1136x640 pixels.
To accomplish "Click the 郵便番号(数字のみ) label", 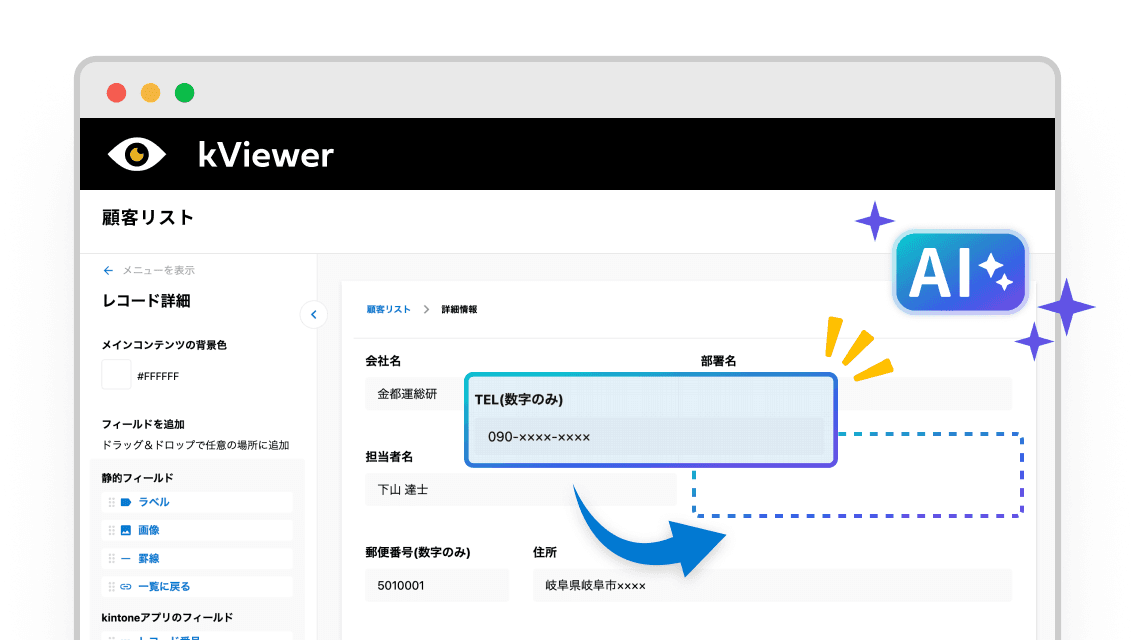I will click(x=418, y=552).
